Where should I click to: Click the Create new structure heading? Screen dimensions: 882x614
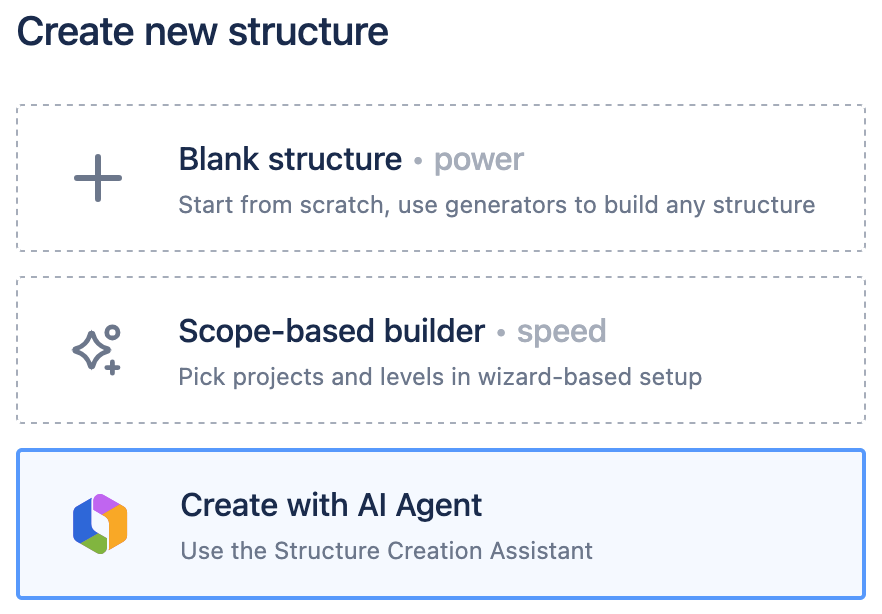202,31
